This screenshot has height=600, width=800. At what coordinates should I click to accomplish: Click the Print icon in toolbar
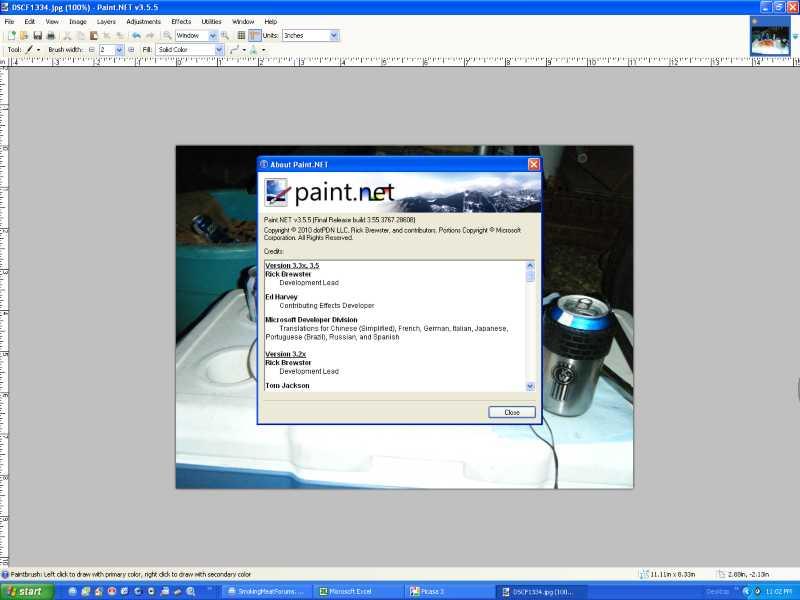(51, 35)
